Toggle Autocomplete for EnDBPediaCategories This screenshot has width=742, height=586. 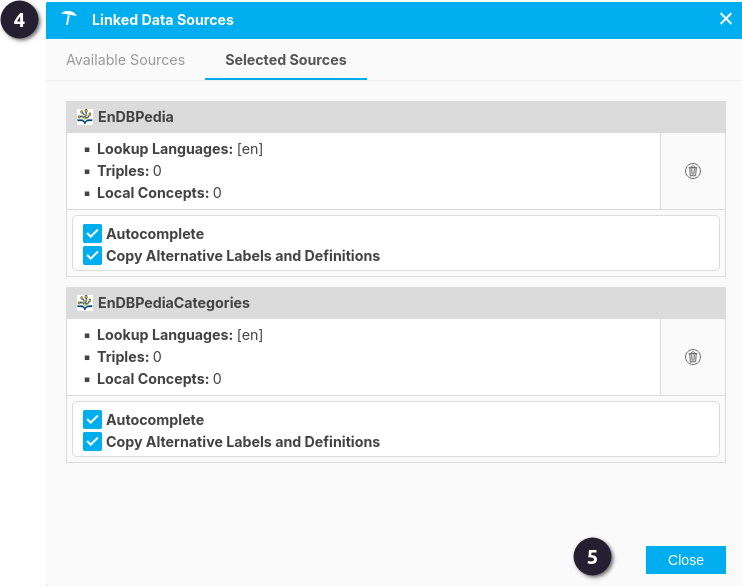tap(92, 420)
